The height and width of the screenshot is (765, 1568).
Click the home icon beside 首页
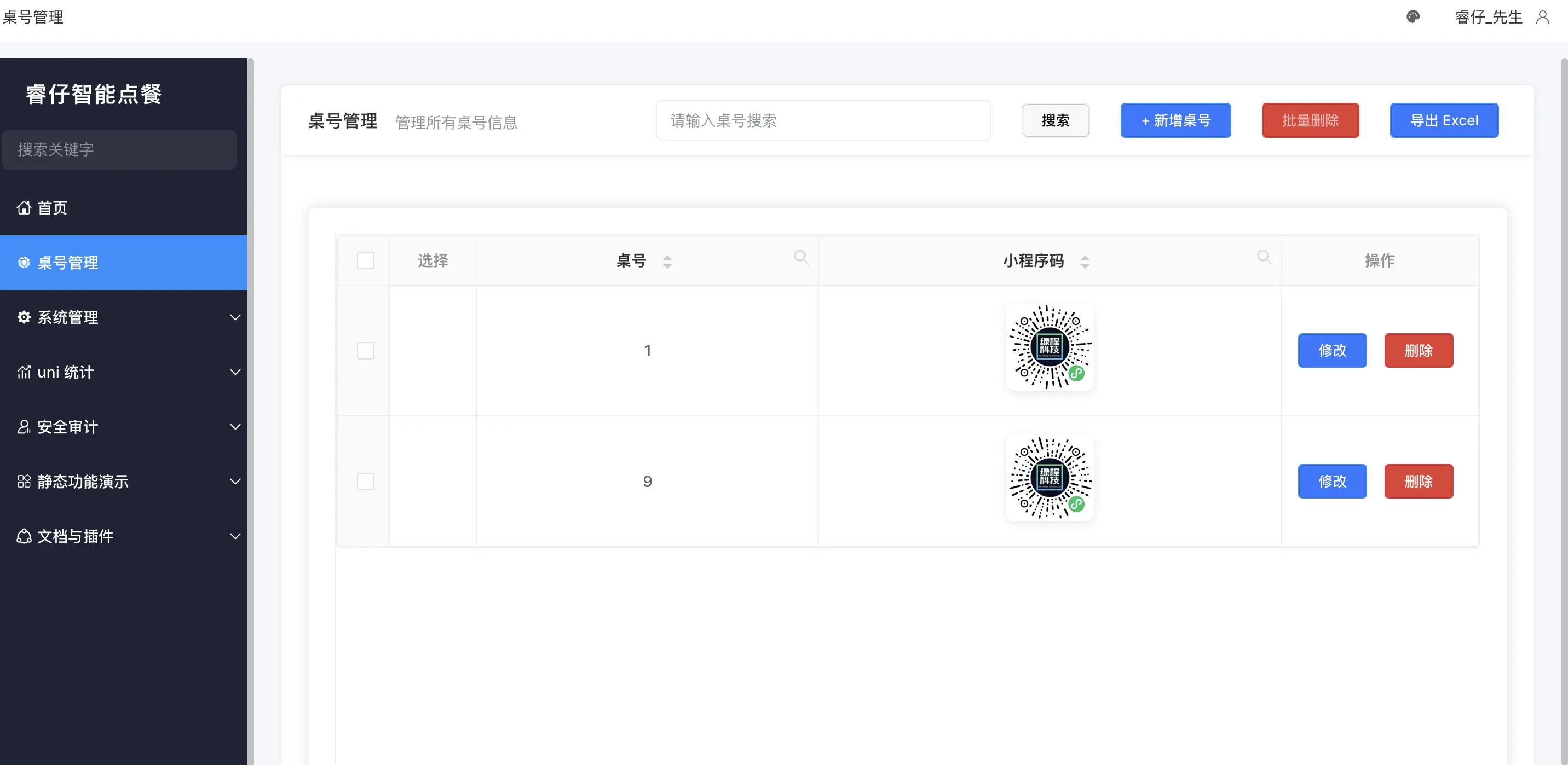(24, 208)
